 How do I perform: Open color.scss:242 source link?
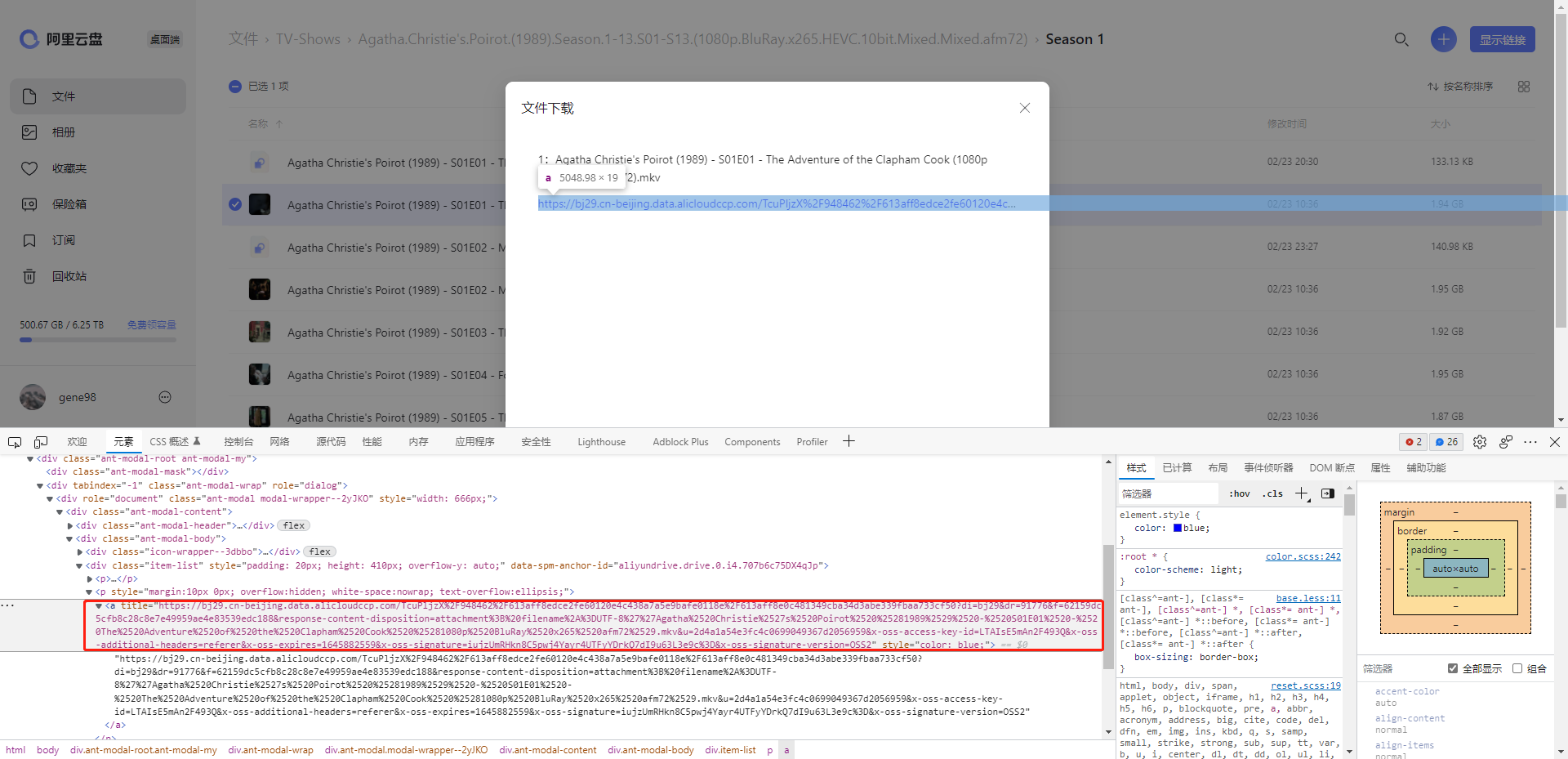pyautogui.click(x=1303, y=557)
